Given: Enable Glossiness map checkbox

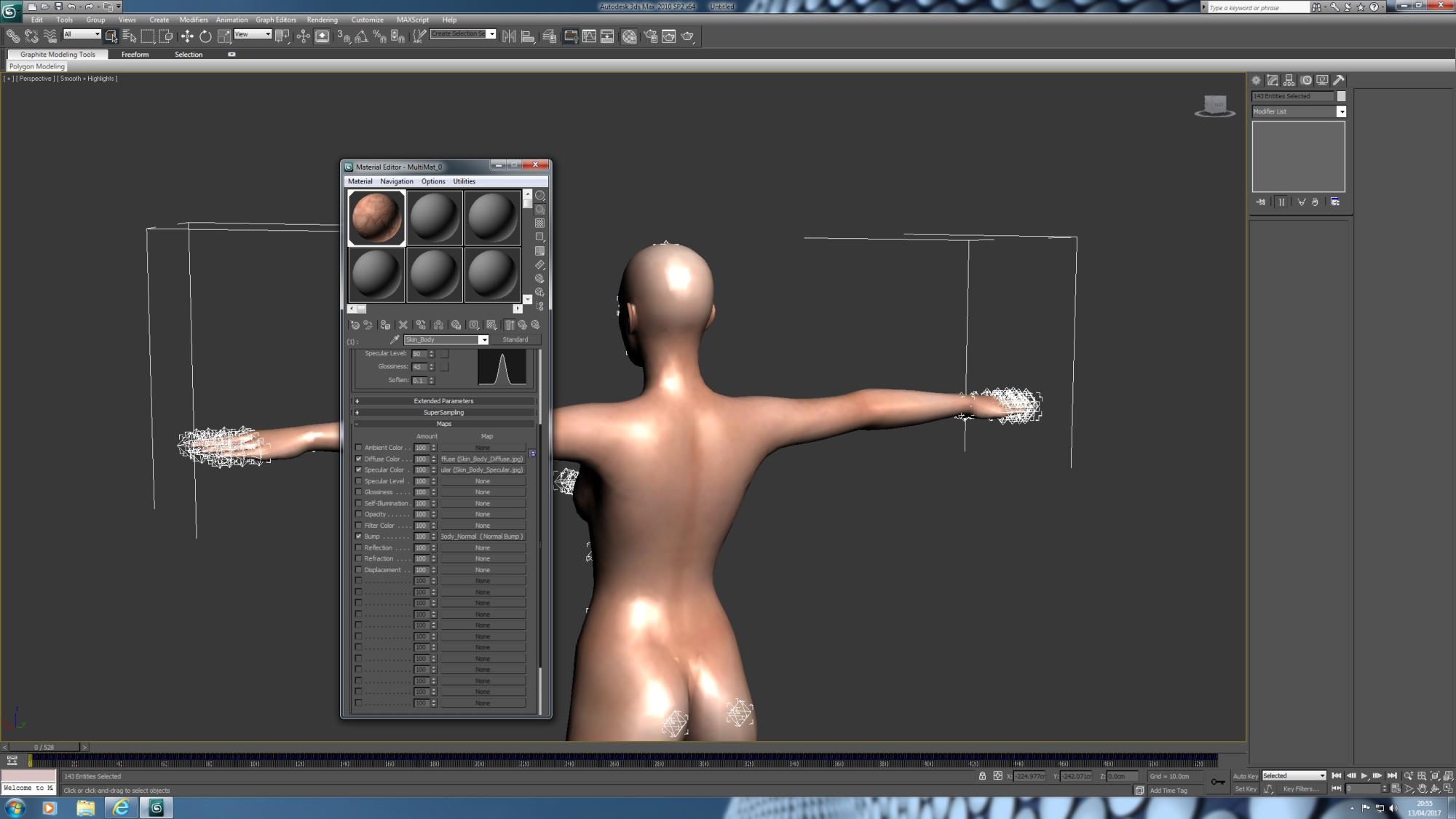Looking at the screenshot, I should click(358, 492).
